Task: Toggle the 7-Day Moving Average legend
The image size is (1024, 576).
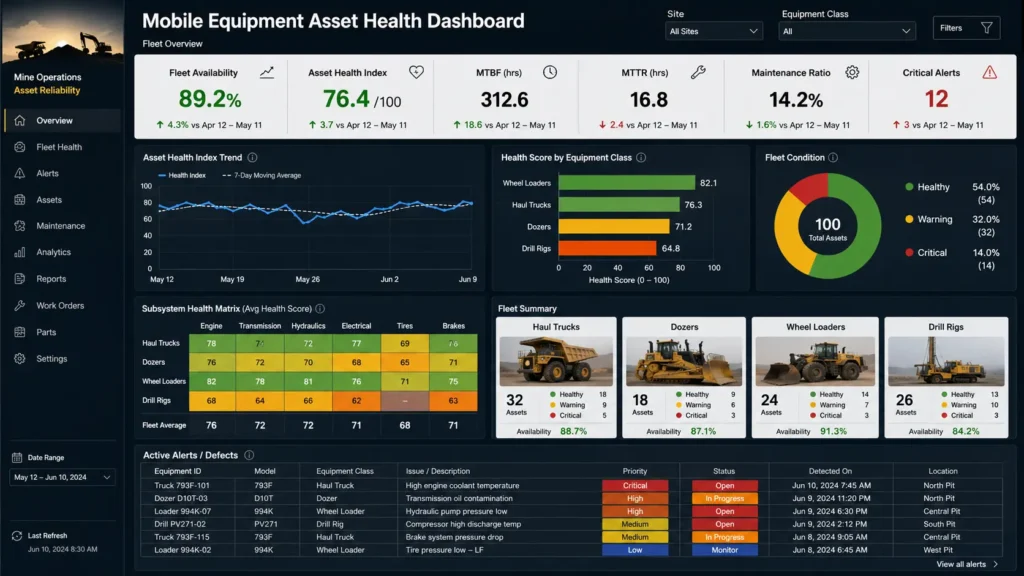Action: tap(262, 175)
